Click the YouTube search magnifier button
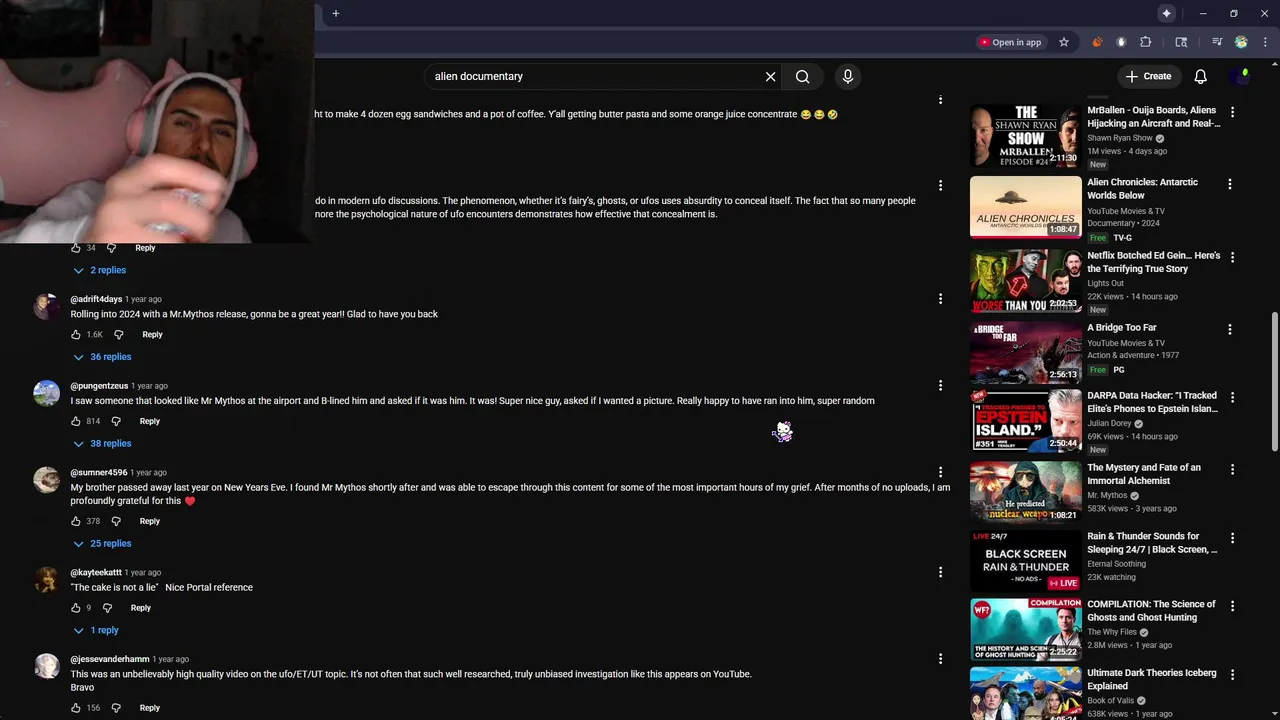The height and width of the screenshot is (720, 1280). [x=802, y=76]
